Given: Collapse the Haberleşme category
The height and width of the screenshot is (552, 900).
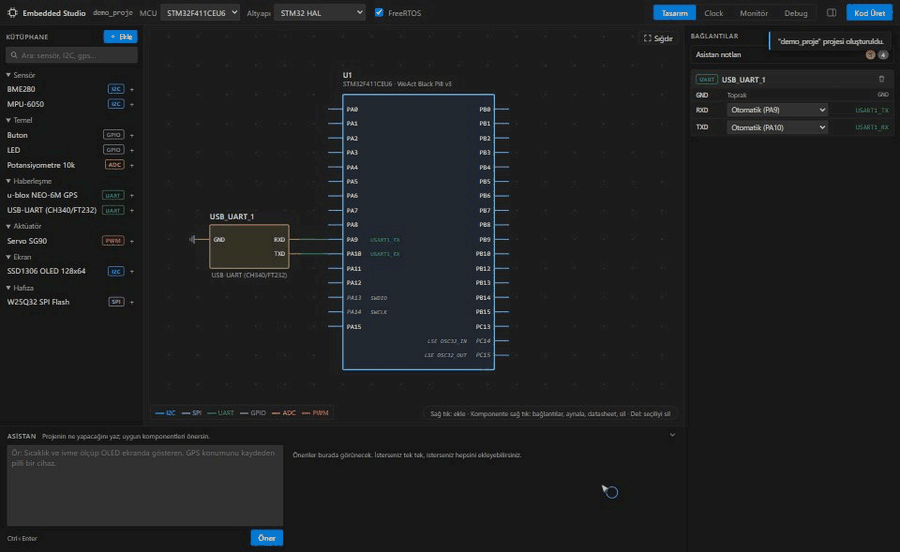Looking at the screenshot, I should (x=29, y=181).
